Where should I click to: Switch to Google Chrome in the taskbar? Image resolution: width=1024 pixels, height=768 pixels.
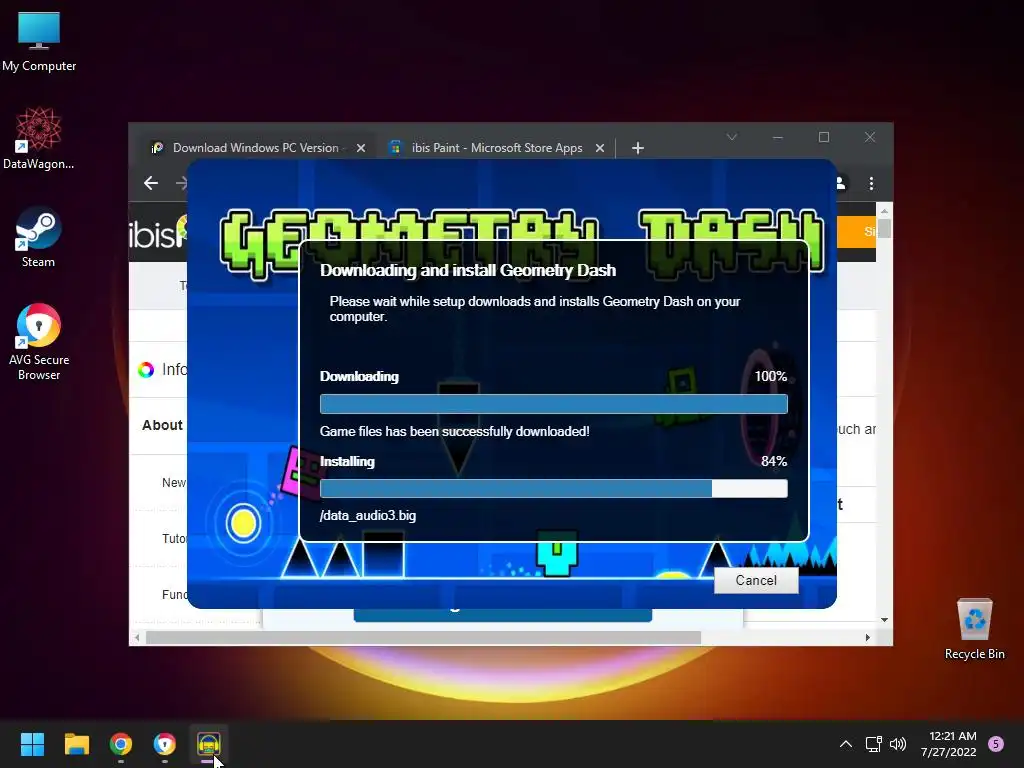[x=121, y=744]
